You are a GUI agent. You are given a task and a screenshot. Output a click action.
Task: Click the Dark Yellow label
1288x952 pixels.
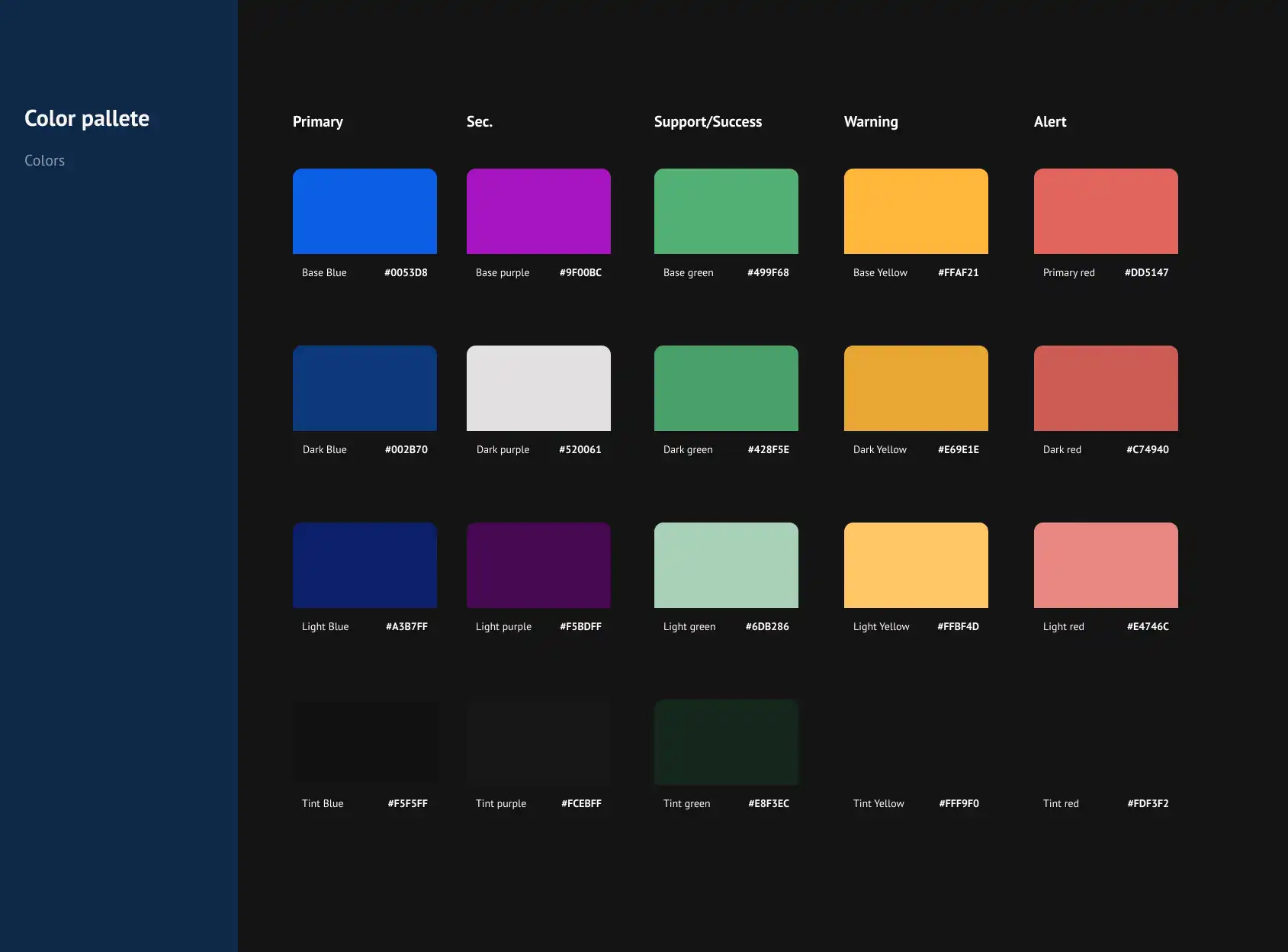880,449
